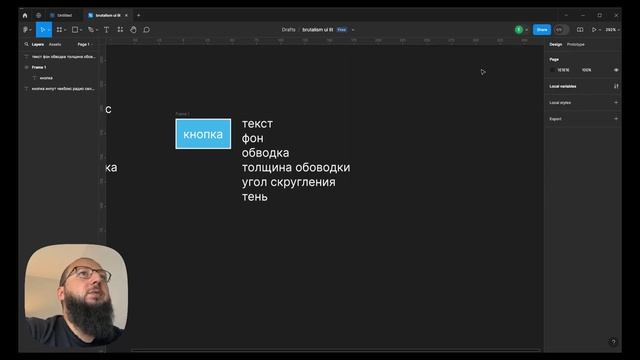Viewport: 640px width, 360px height.
Task: Edit the page background hex value
Action: coord(563,70)
